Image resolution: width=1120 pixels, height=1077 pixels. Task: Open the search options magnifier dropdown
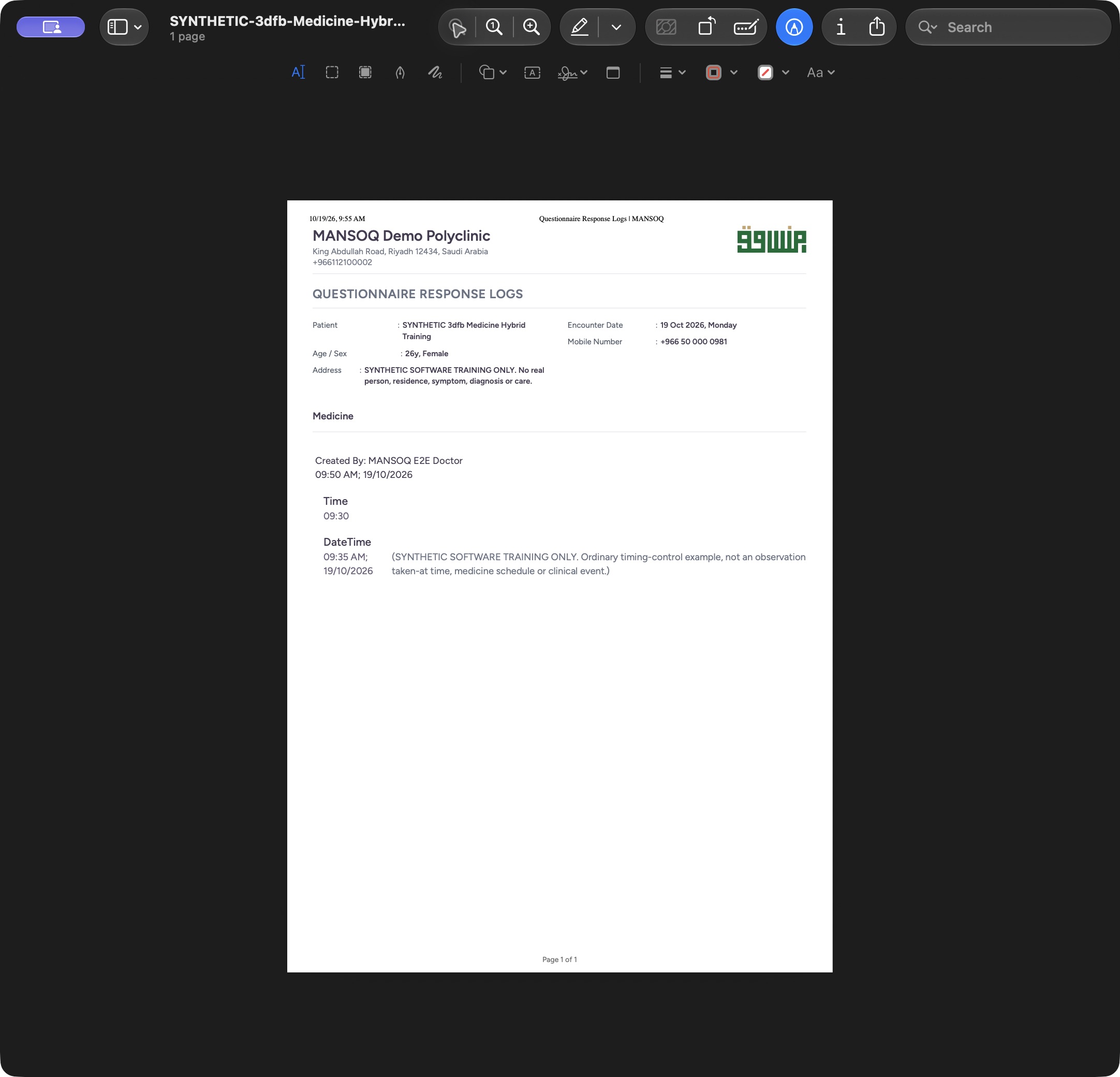(x=927, y=27)
